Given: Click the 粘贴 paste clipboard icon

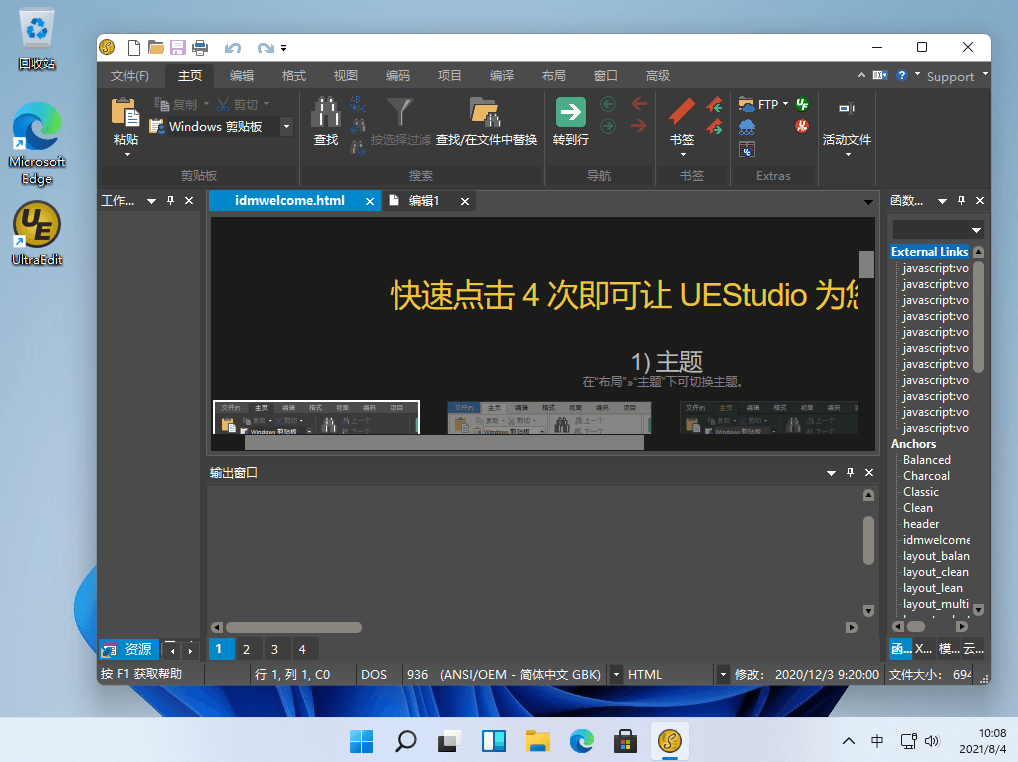Looking at the screenshot, I should 125,112.
